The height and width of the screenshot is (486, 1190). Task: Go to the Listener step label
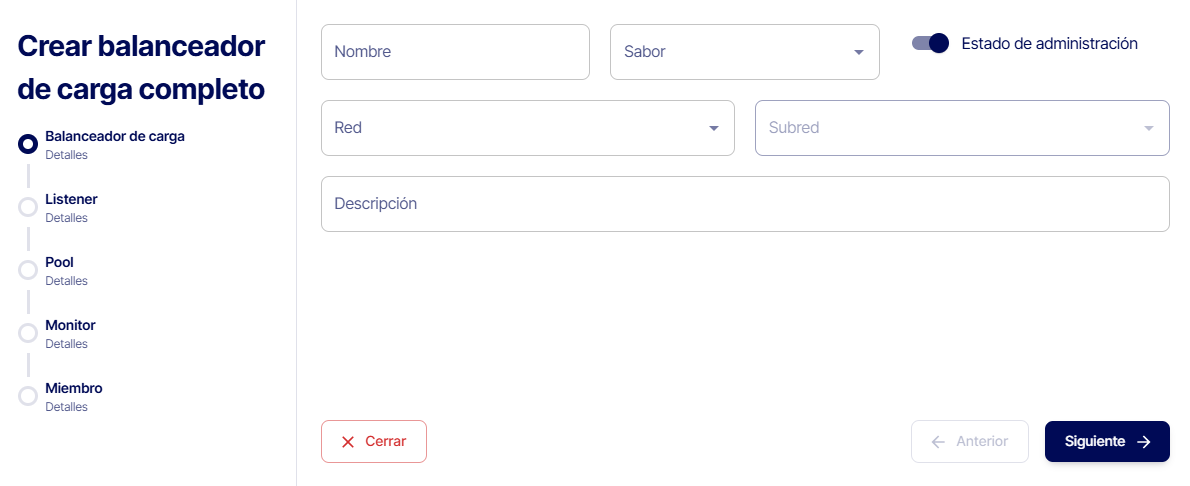[x=71, y=199]
